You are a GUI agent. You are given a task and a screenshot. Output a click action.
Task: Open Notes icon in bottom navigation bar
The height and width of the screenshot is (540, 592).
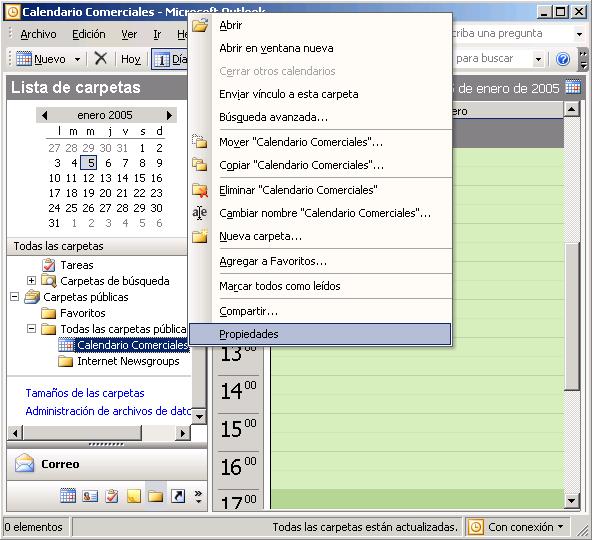[134, 495]
